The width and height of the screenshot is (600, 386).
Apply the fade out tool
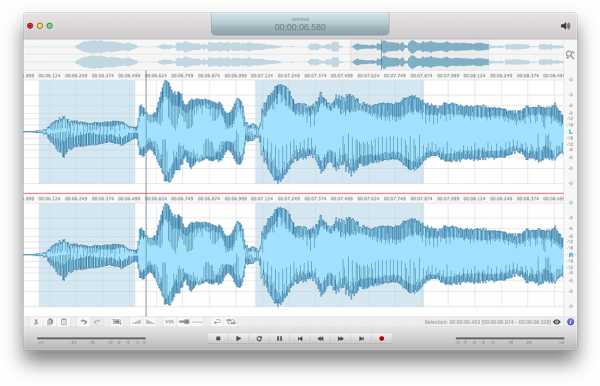pos(150,322)
